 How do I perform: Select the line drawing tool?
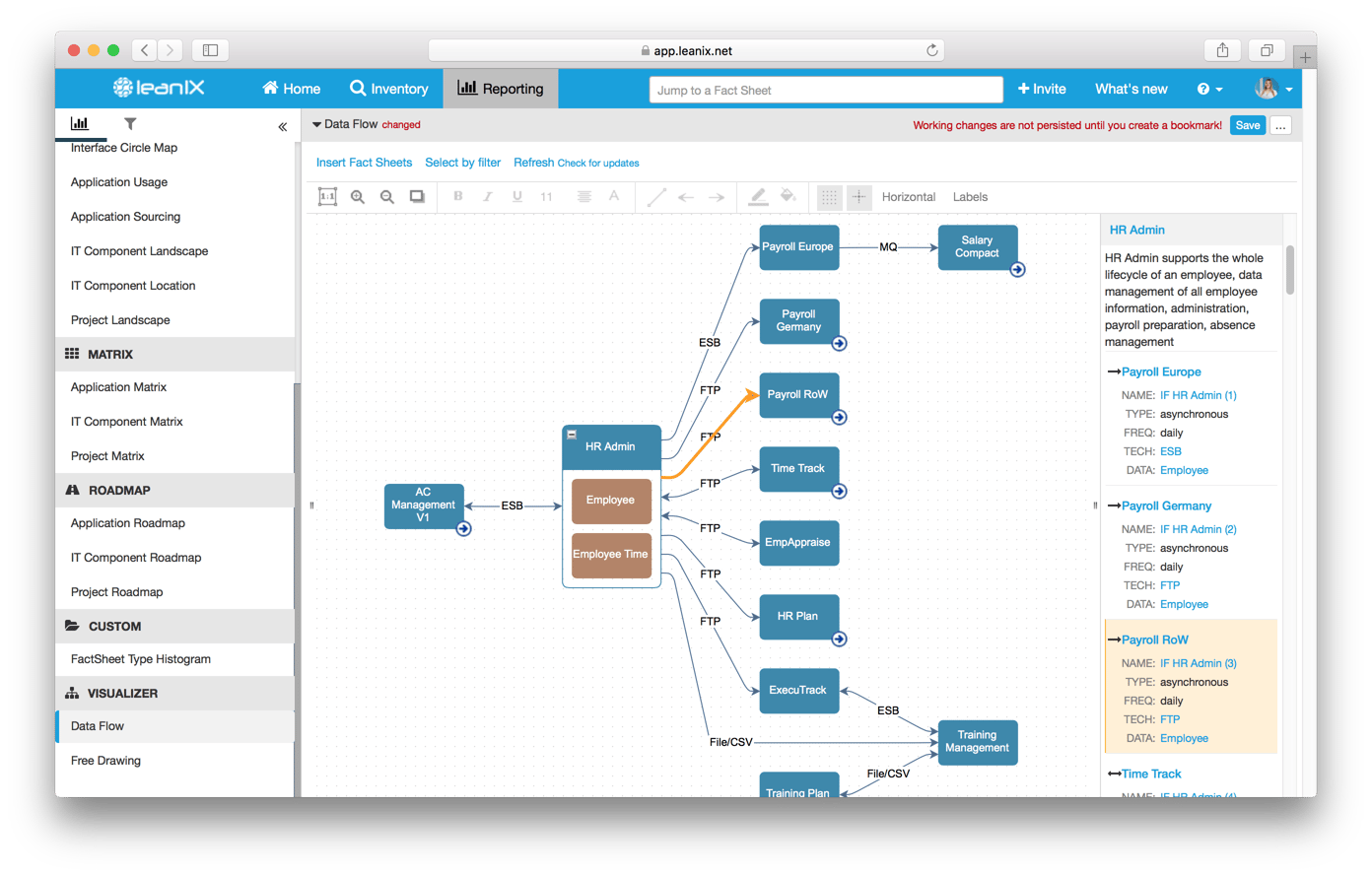657,196
